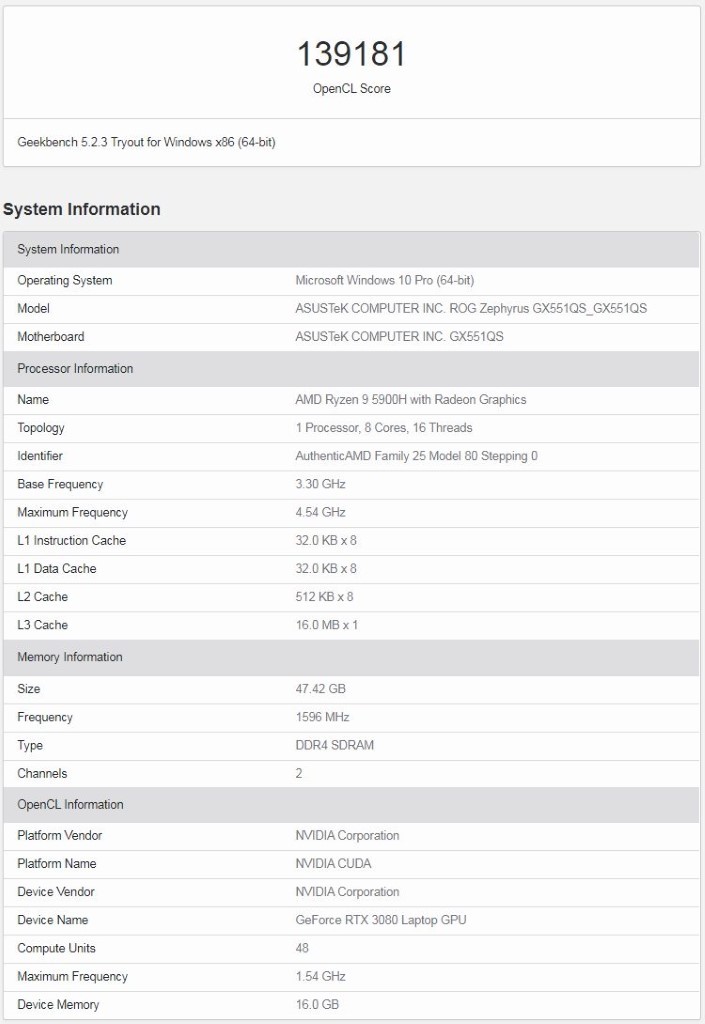The height and width of the screenshot is (1024, 705).
Task: Click the 16.0 GB device memory value
Action: click(x=317, y=1004)
